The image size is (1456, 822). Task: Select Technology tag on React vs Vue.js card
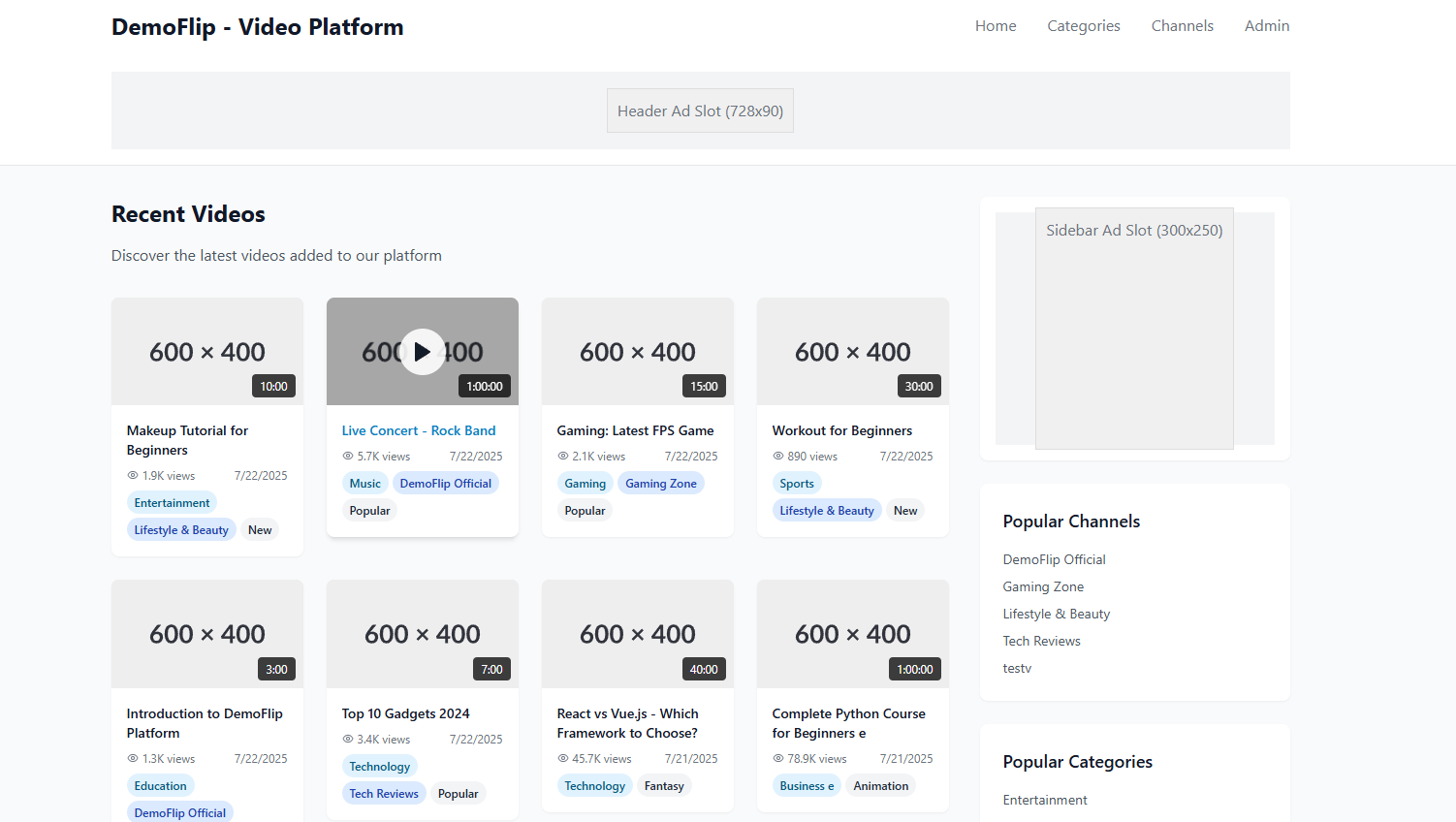coord(595,786)
